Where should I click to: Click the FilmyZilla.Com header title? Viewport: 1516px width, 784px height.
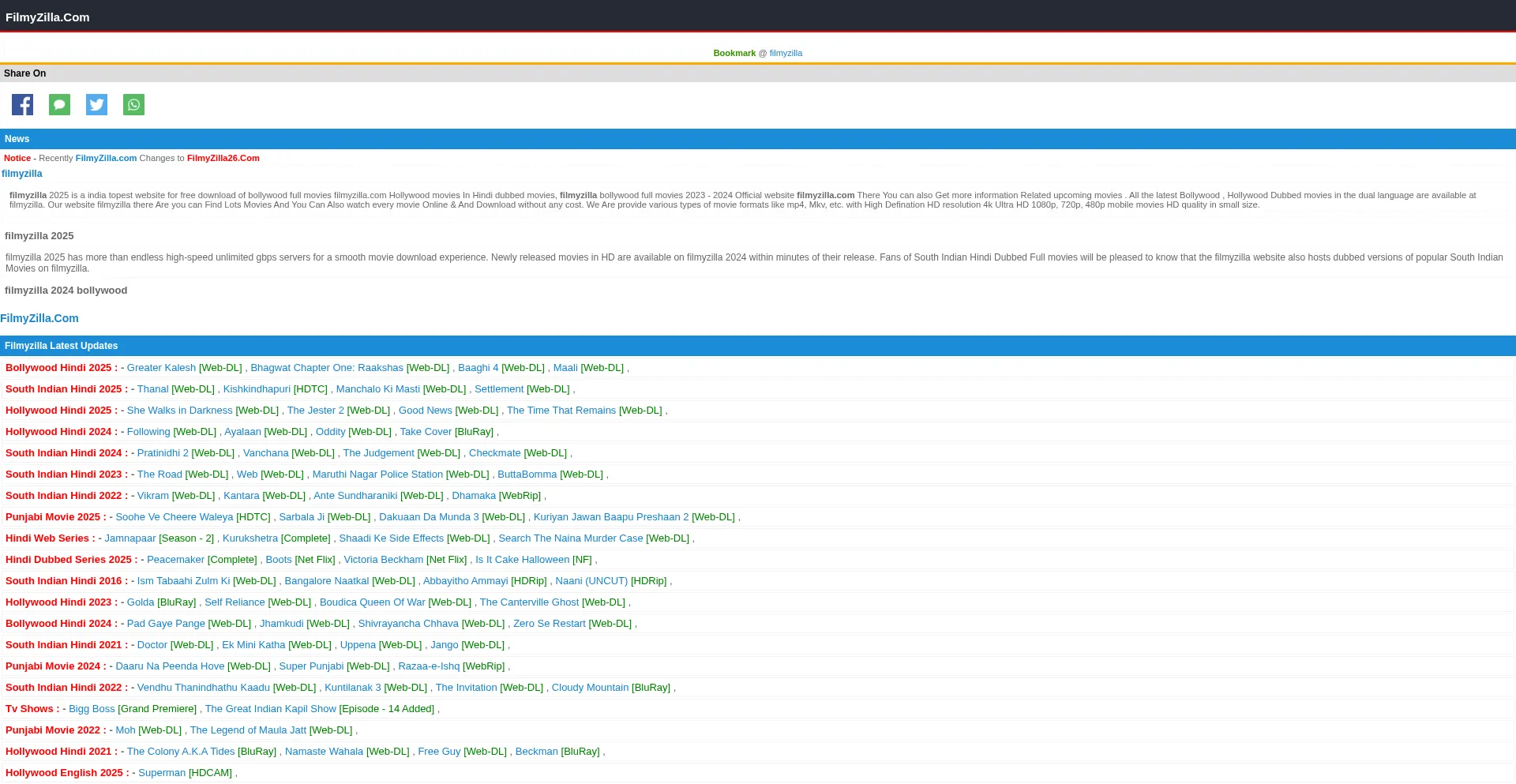click(x=47, y=17)
